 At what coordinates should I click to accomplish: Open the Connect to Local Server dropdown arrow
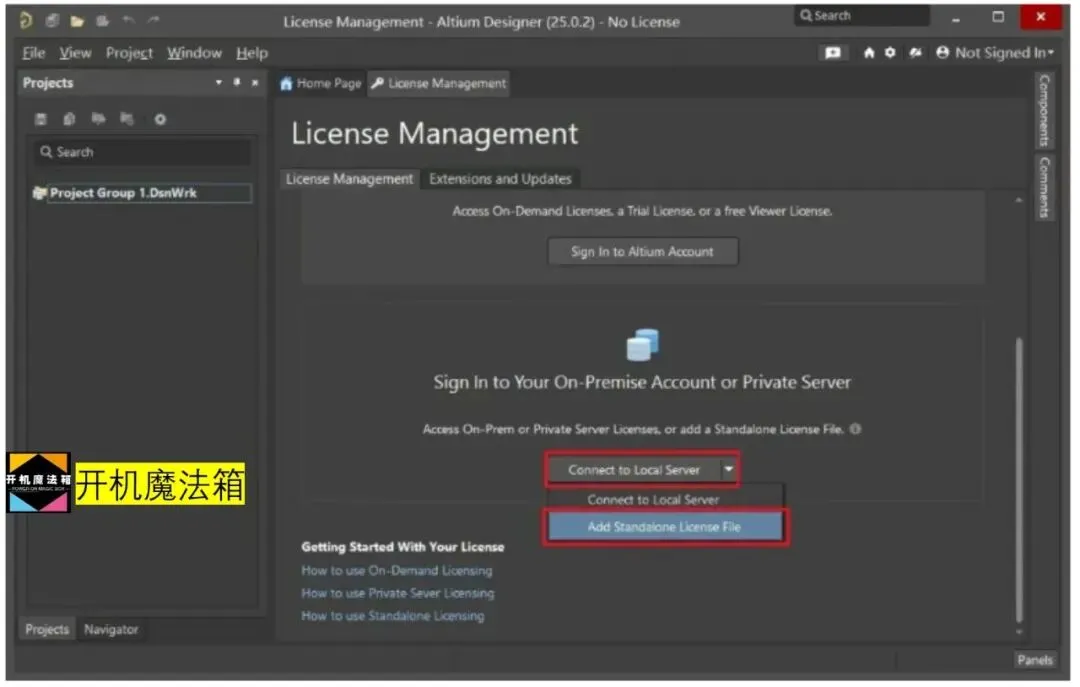[729, 469]
